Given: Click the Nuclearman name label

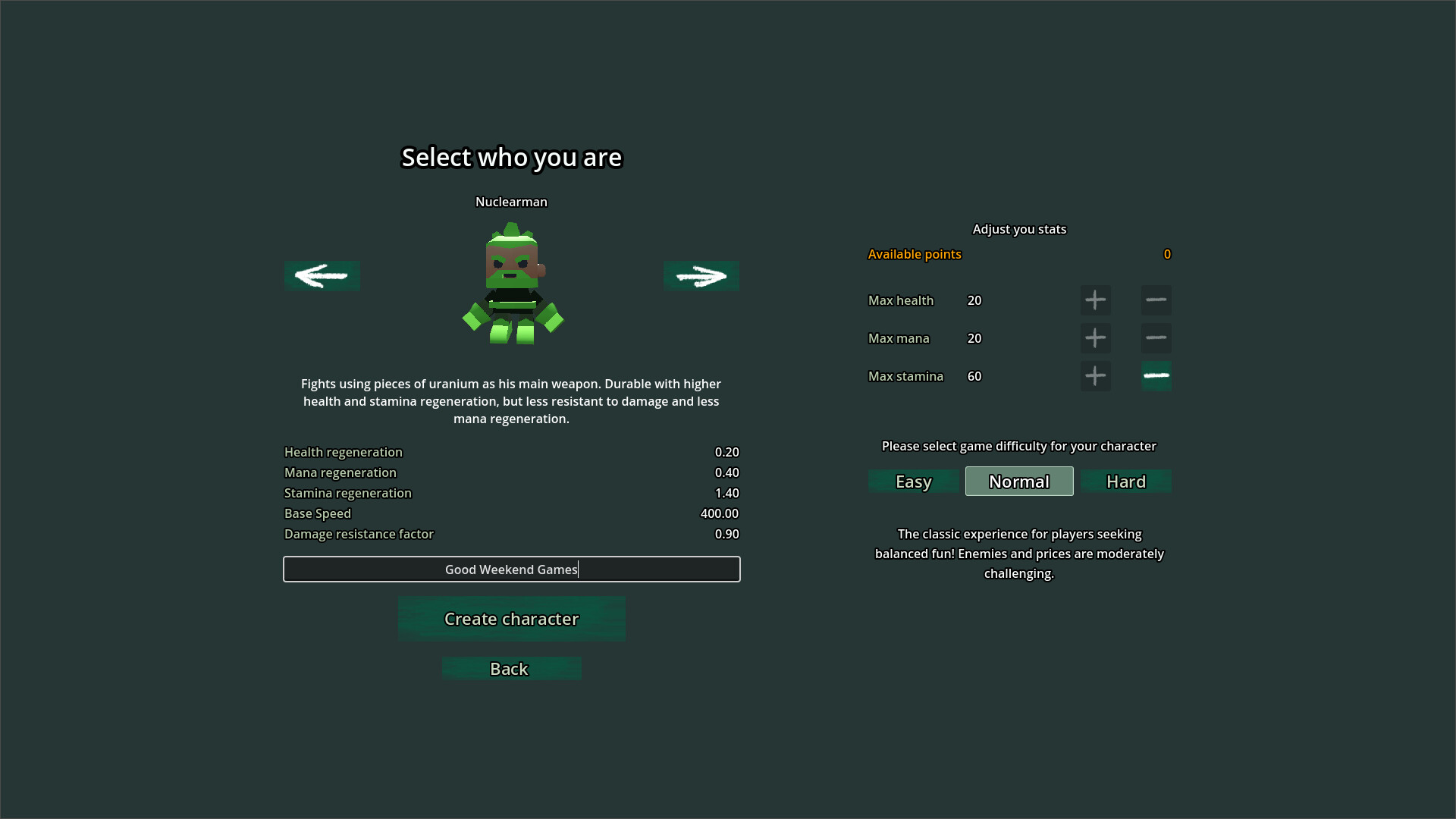Looking at the screenshot, I should 511,202.
